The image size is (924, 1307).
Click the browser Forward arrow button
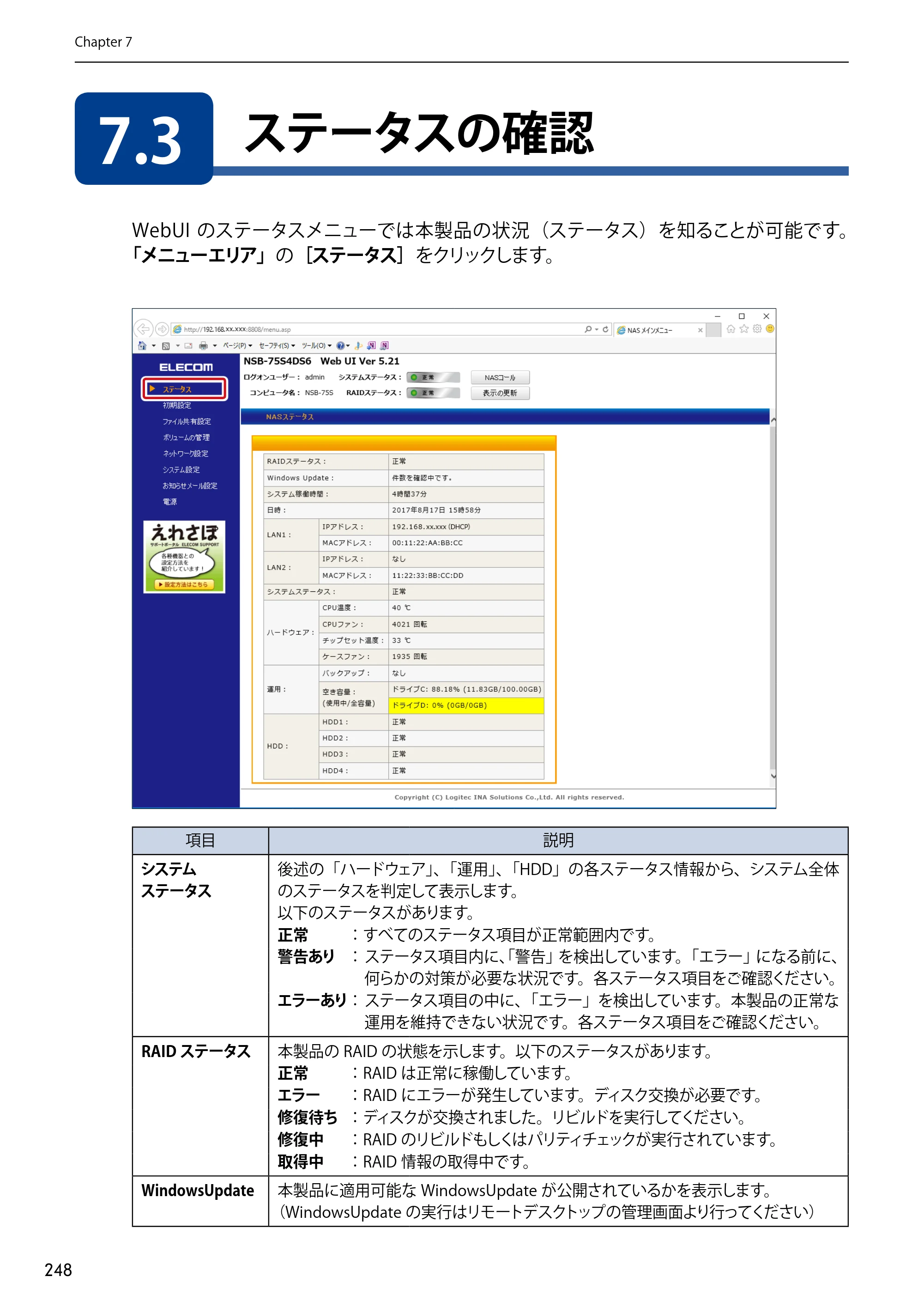pos(162,329)
